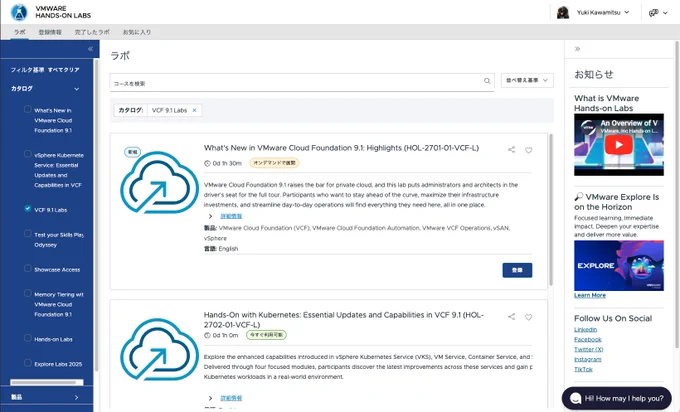Open the chat assistant bubble

[x=616, y=398]
